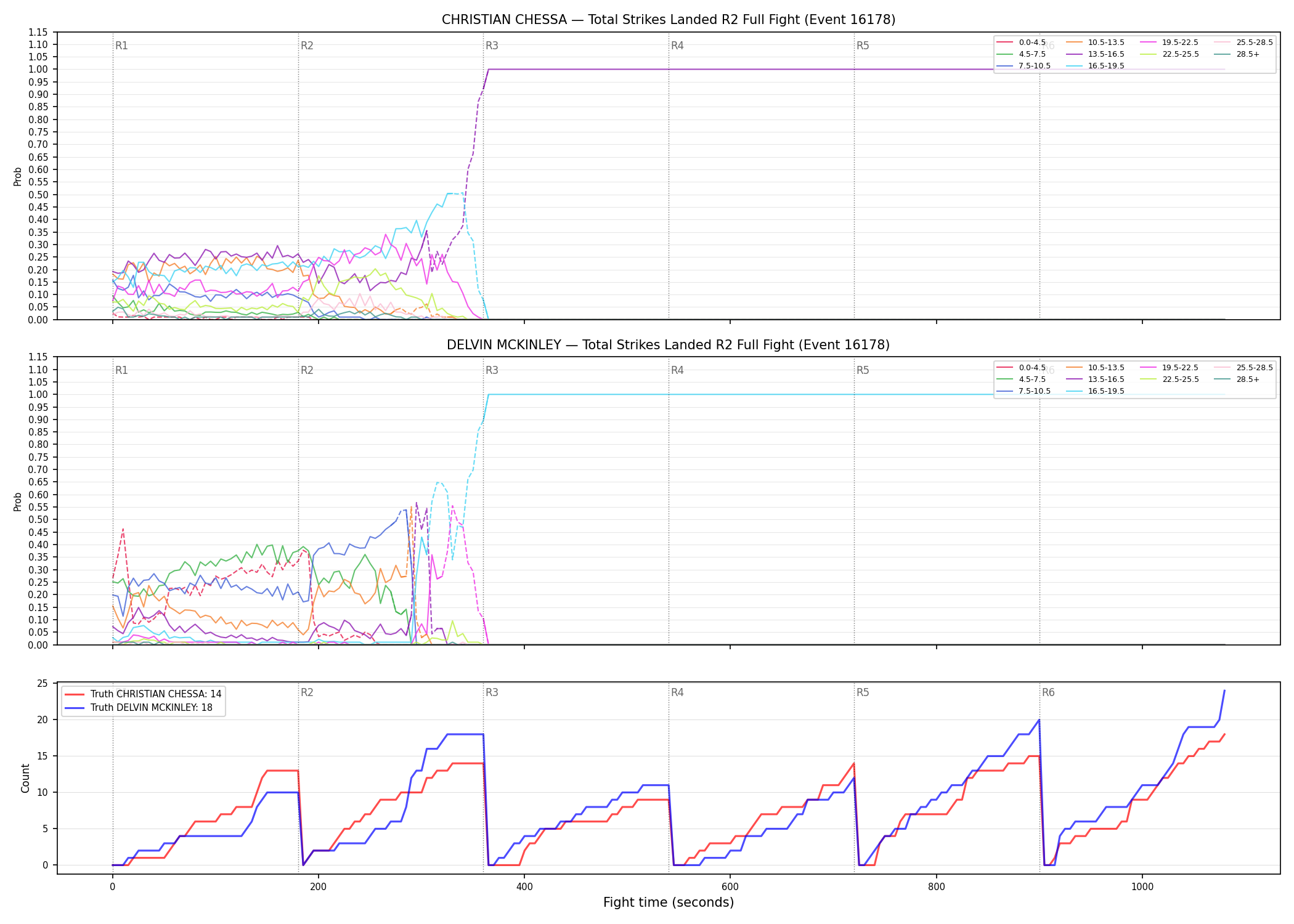This screenshot has width=1294, height=924.
Task: Click x-axis tick label '400' under Count chart
Action: [x=524, y=887]
